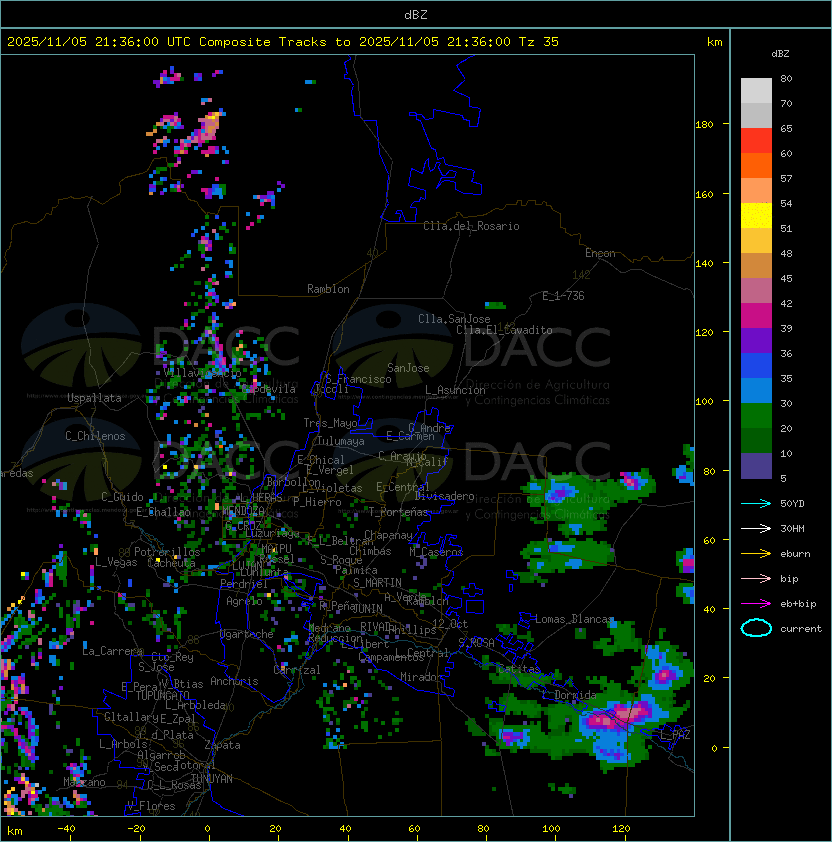This screenshot has width=832, height=842.
Task: Click the 'Lomas_Blancas' map label
Action: (574, 619)
